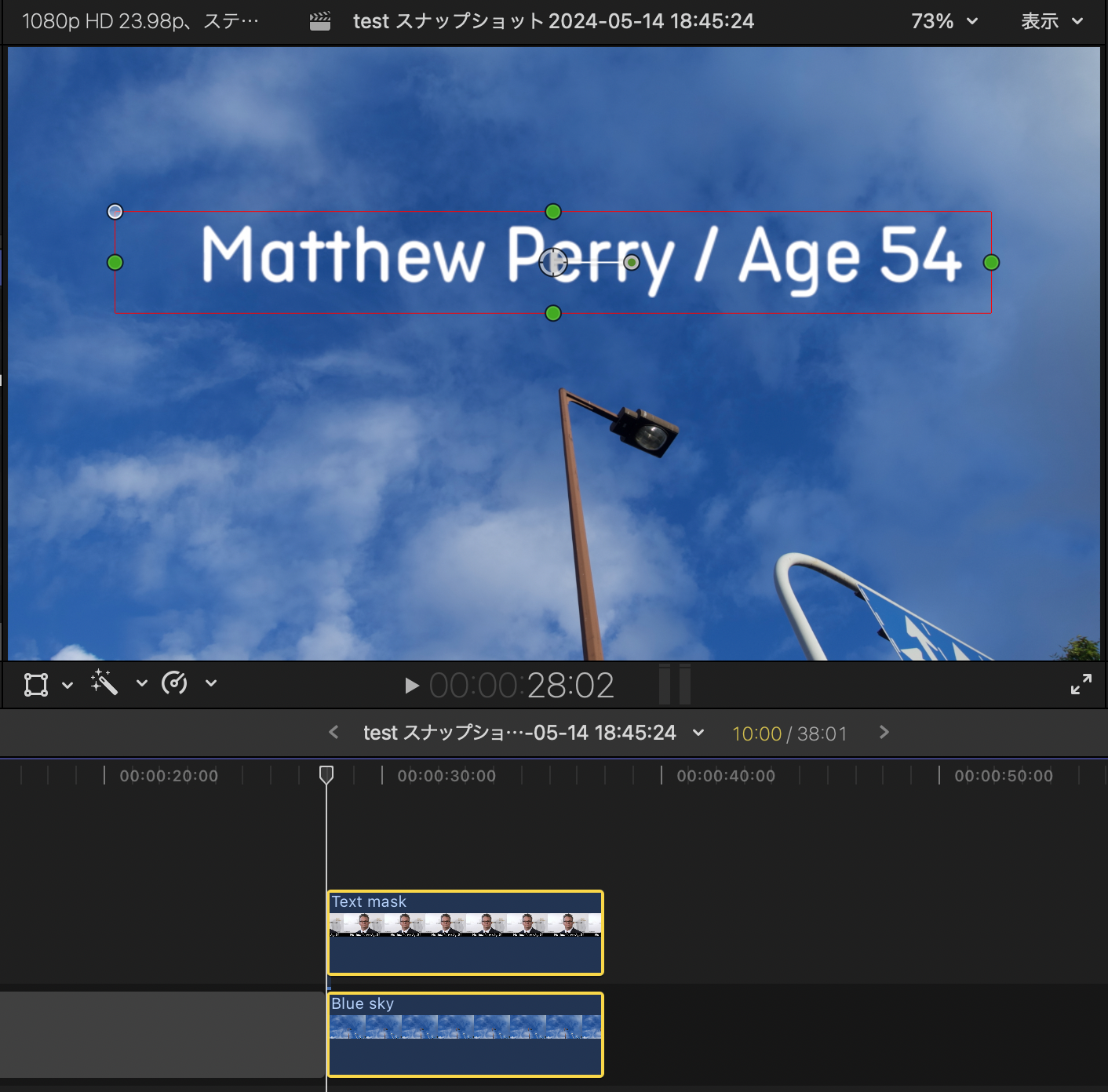Enter fullscreen with the expand arrows icon
Image resolution: width=1108 pixels, height=1092 pixels.
tap(1081, 684)
